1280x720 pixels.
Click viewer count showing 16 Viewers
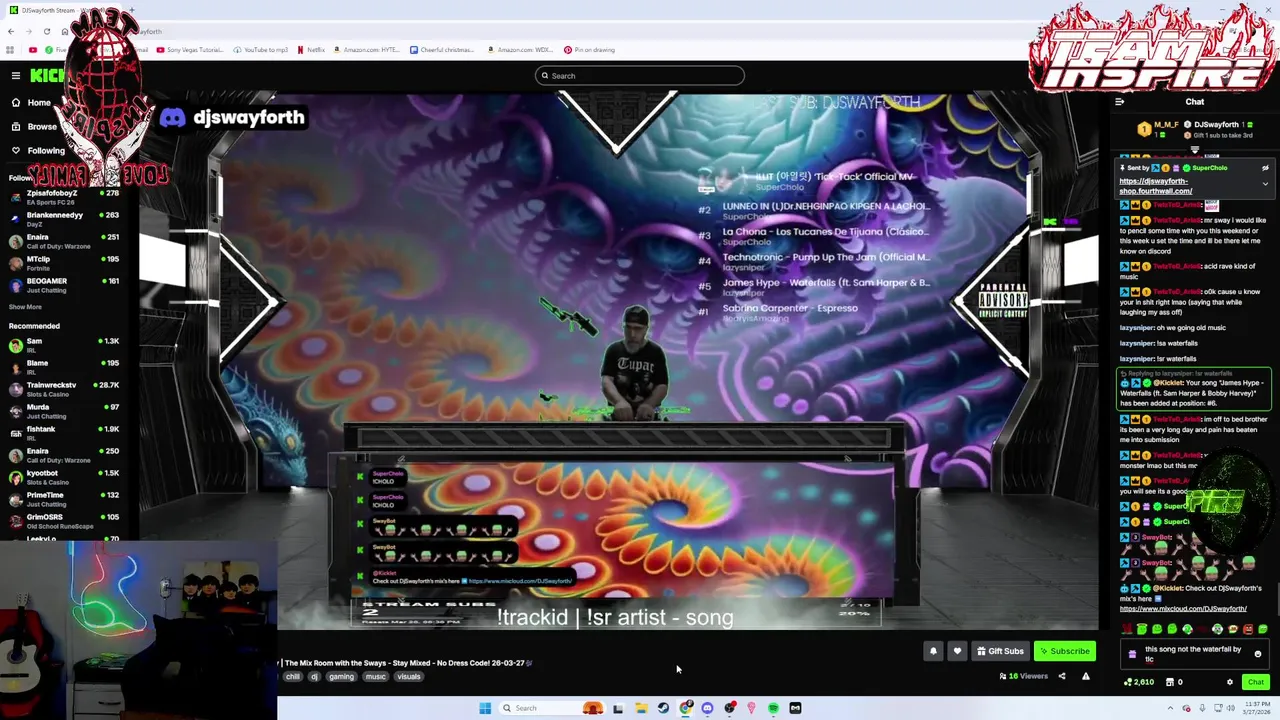pyautogui.click(x=1023, y=676)
